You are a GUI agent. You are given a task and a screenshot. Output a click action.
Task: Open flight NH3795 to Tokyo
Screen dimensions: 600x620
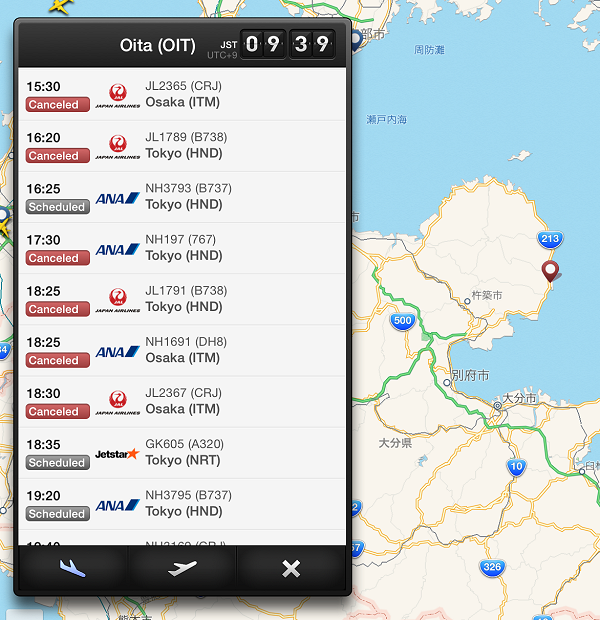click(x=182, y=504)
